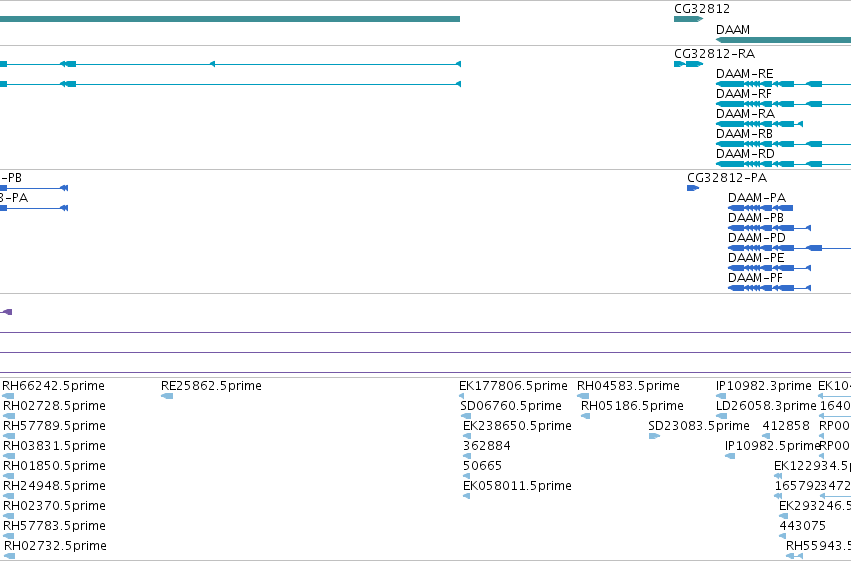
Task: Click the DAAM-PE protein label
Action: coord(756,258)
